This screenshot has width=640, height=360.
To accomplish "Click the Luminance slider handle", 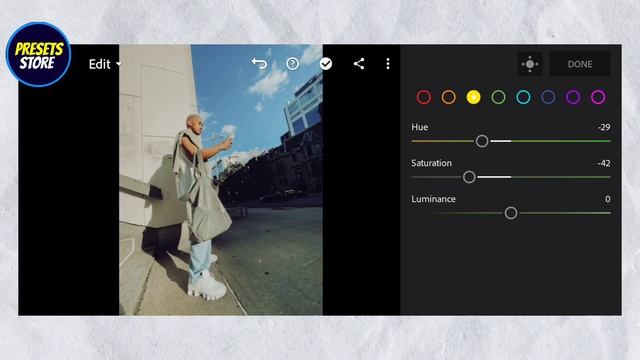I will pos(511,213).
